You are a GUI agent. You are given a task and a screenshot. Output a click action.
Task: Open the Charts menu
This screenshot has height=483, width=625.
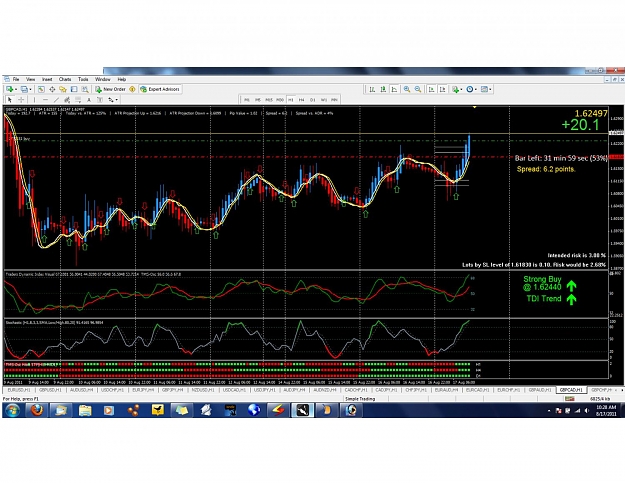pyautogui.click(x=65, y=79)
